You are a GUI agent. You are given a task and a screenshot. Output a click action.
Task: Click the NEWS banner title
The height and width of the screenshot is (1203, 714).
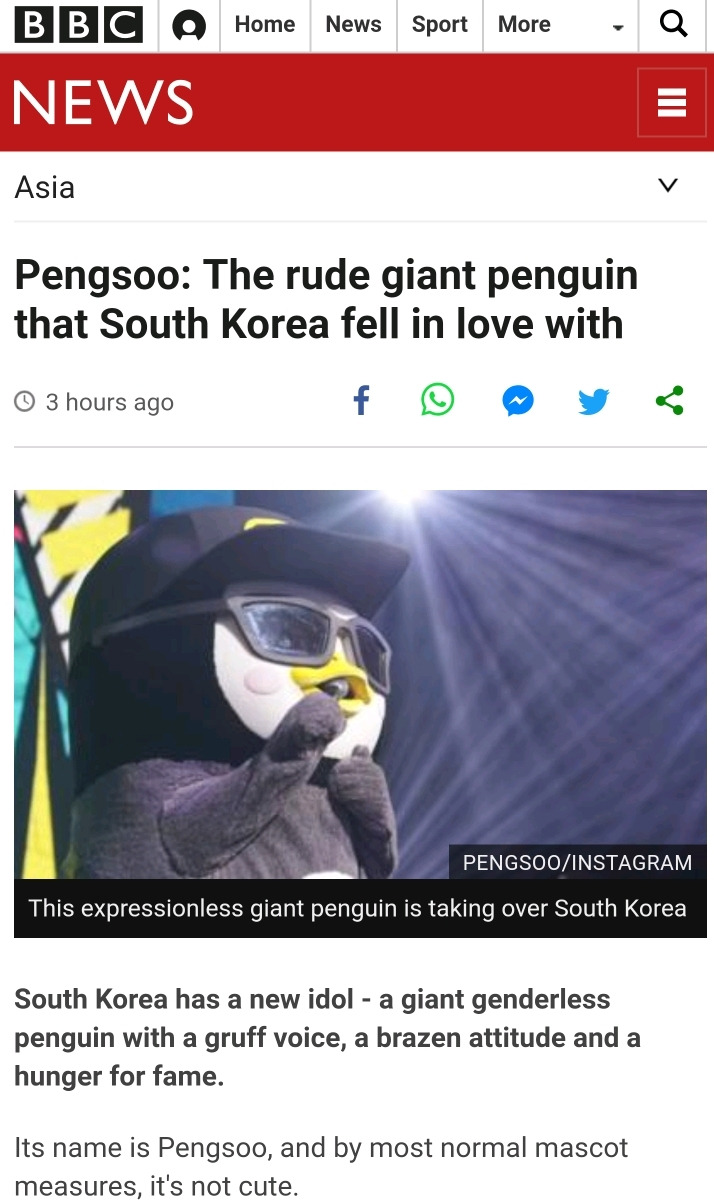coord(104,103)
